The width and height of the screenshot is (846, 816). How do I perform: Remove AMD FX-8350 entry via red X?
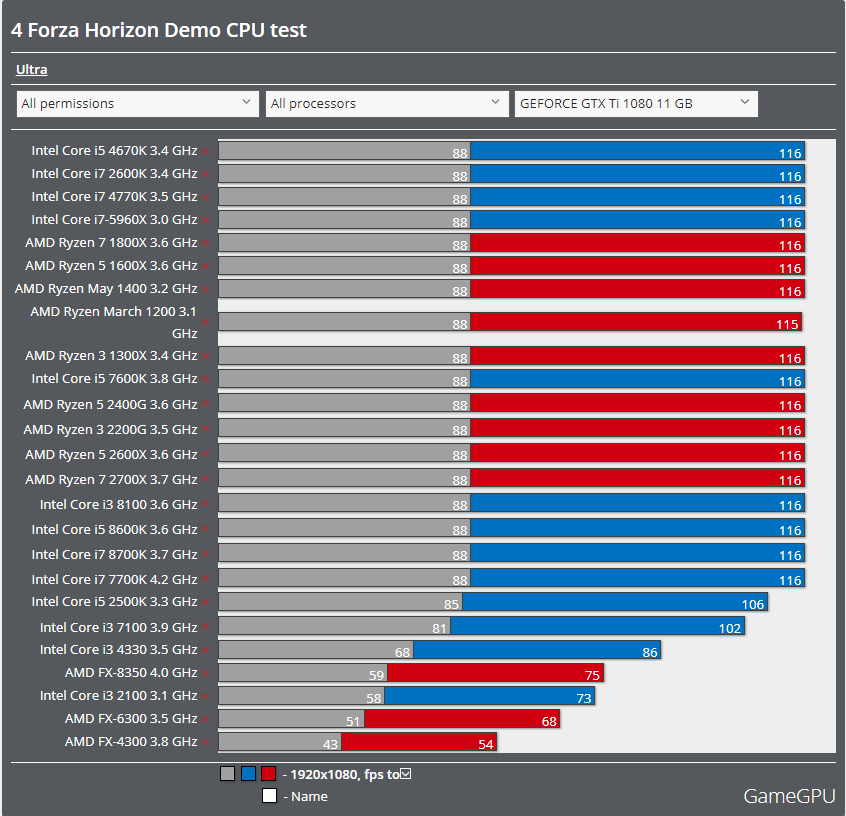(x=206, y=673)
